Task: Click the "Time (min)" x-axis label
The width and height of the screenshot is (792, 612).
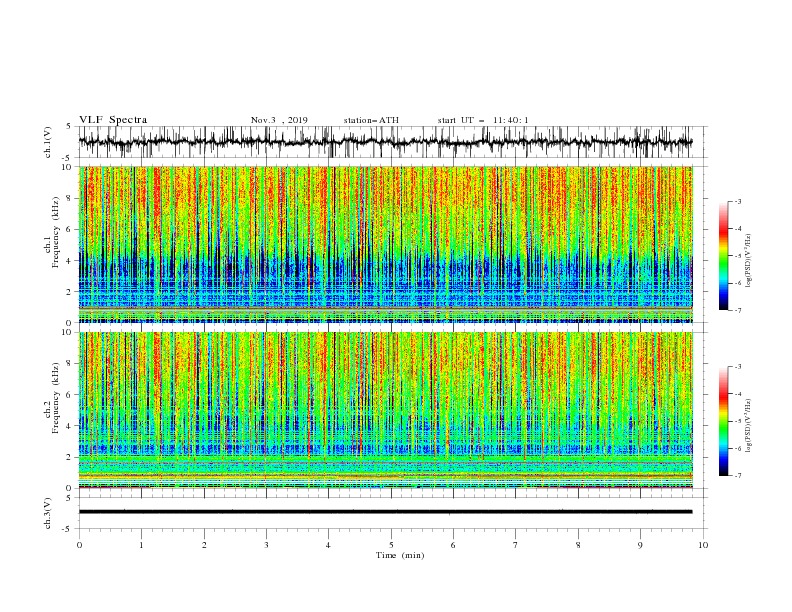Action: tap(400, 555)
